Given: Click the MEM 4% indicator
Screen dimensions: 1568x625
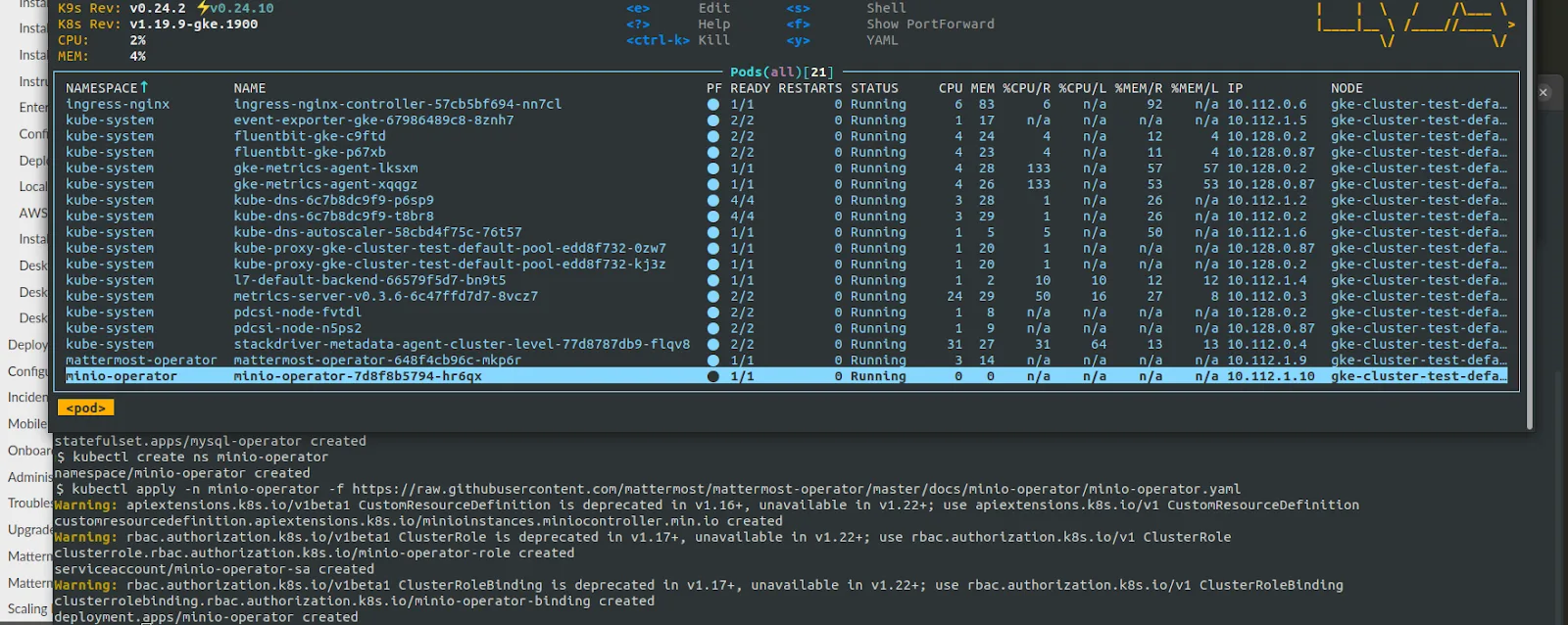Looking at the screenshot, I should coord(102,56).
